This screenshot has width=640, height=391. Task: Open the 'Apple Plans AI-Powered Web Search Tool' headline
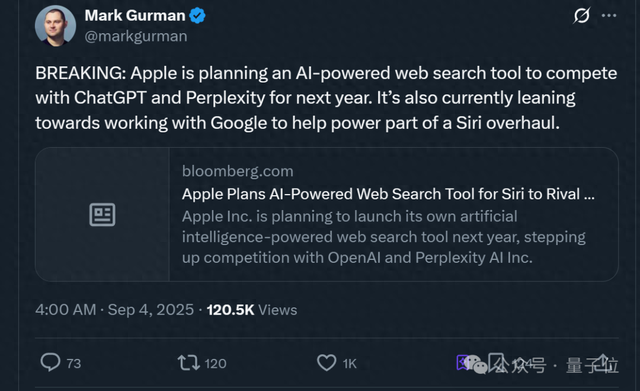[388, 194]
